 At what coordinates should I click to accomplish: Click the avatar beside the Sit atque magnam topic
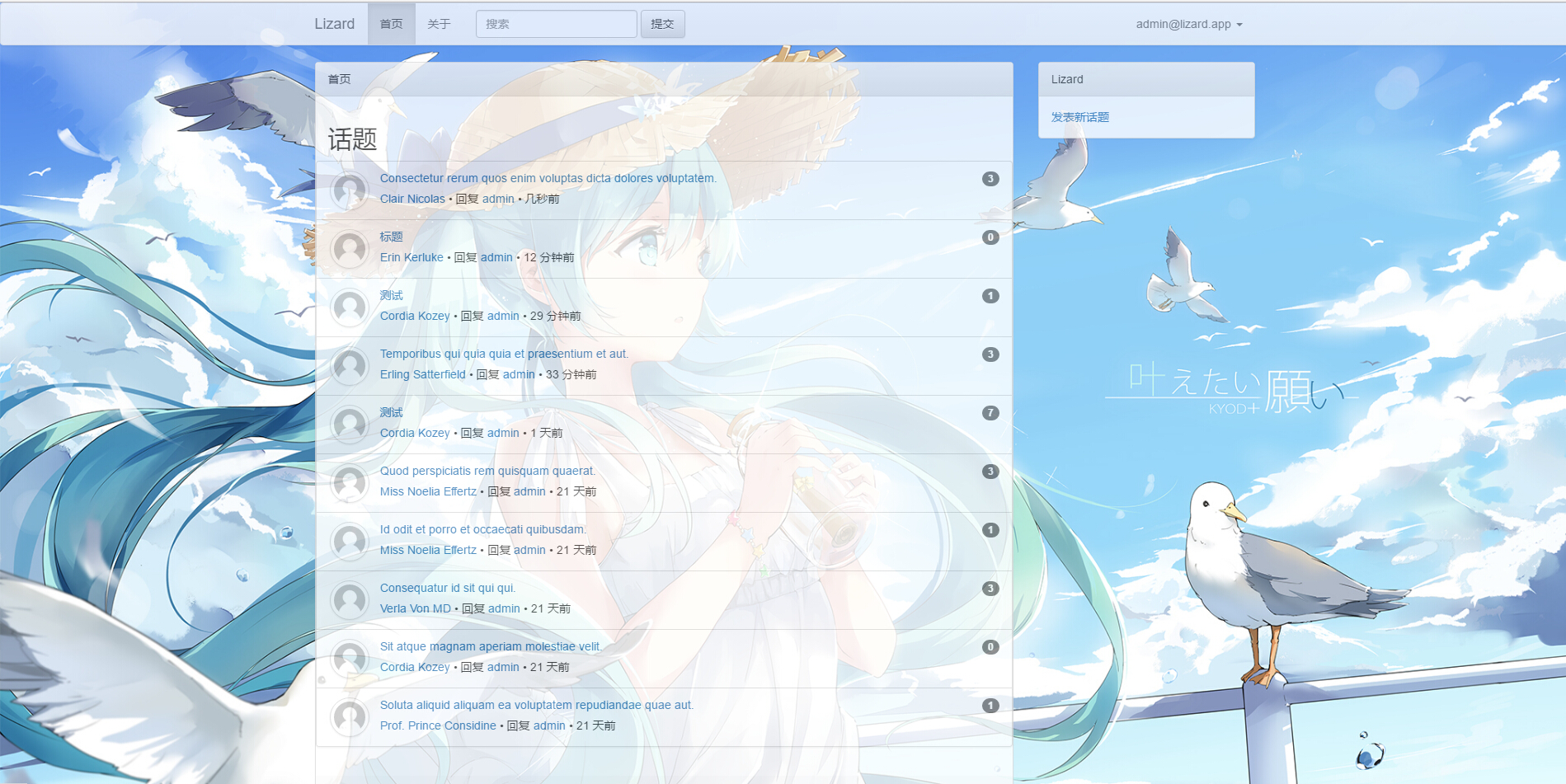[350, 659]
